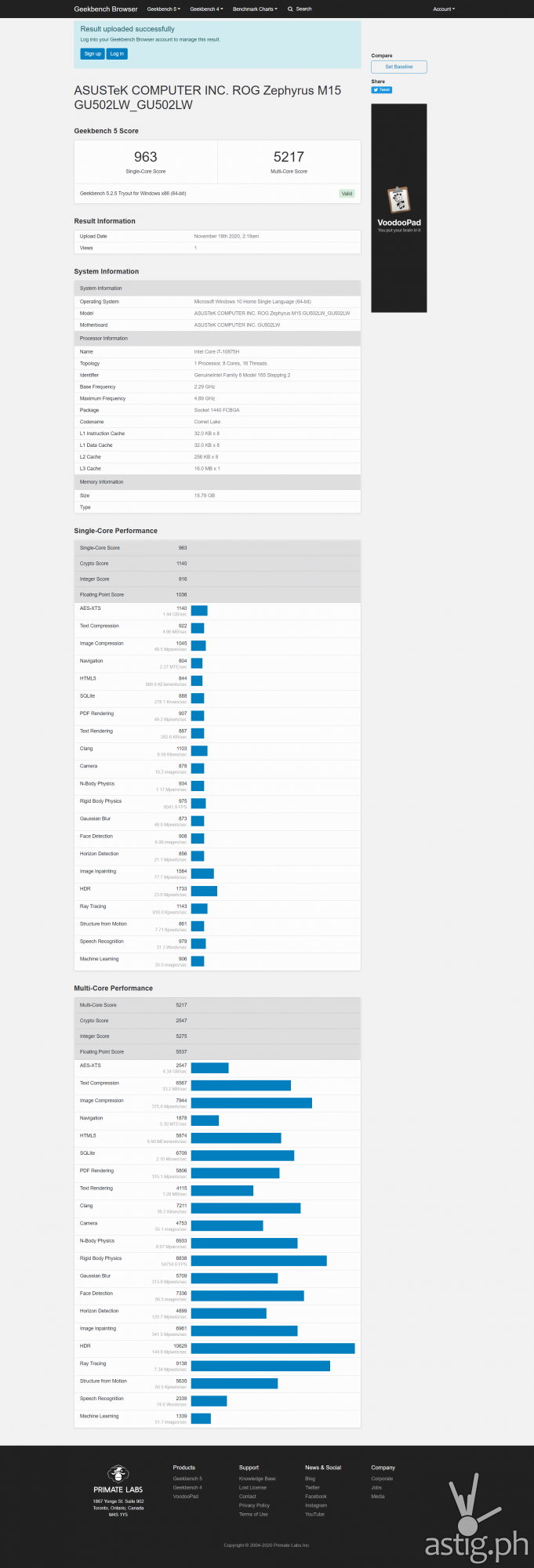
Task: Open the Instagram footer link
Action: [316, 1505]
